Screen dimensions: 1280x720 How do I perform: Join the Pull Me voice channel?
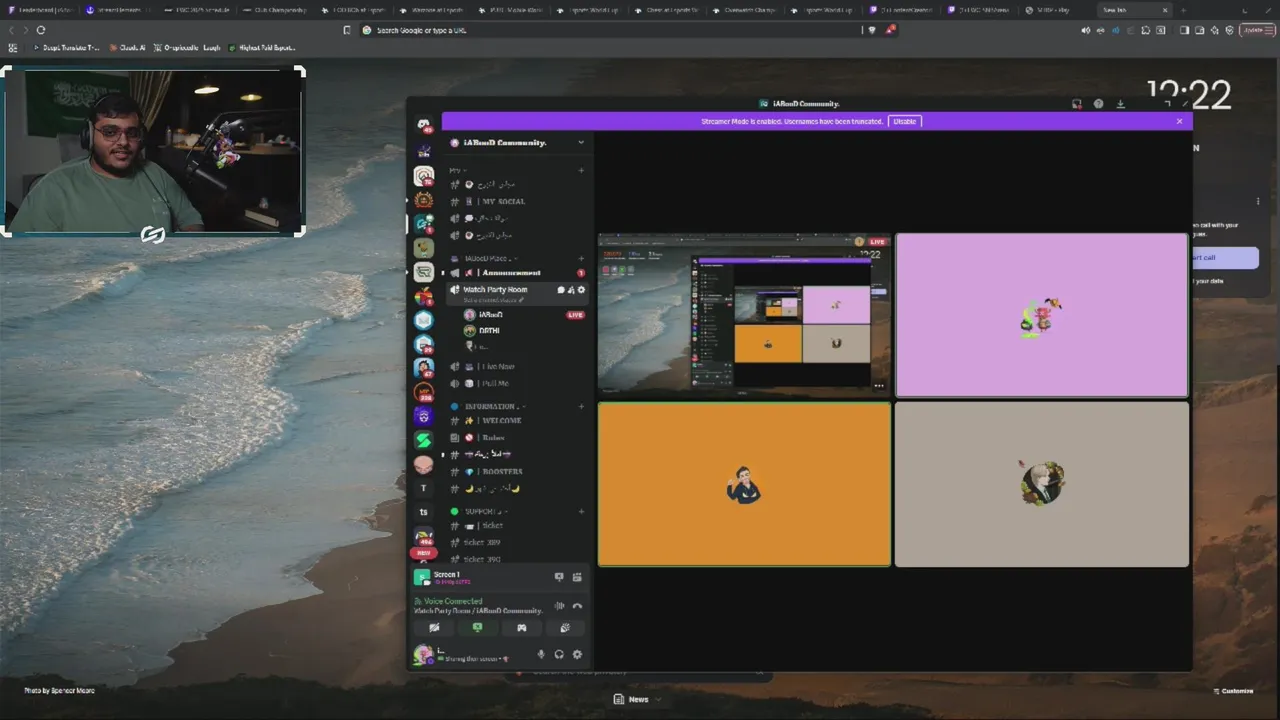[517, 384]
